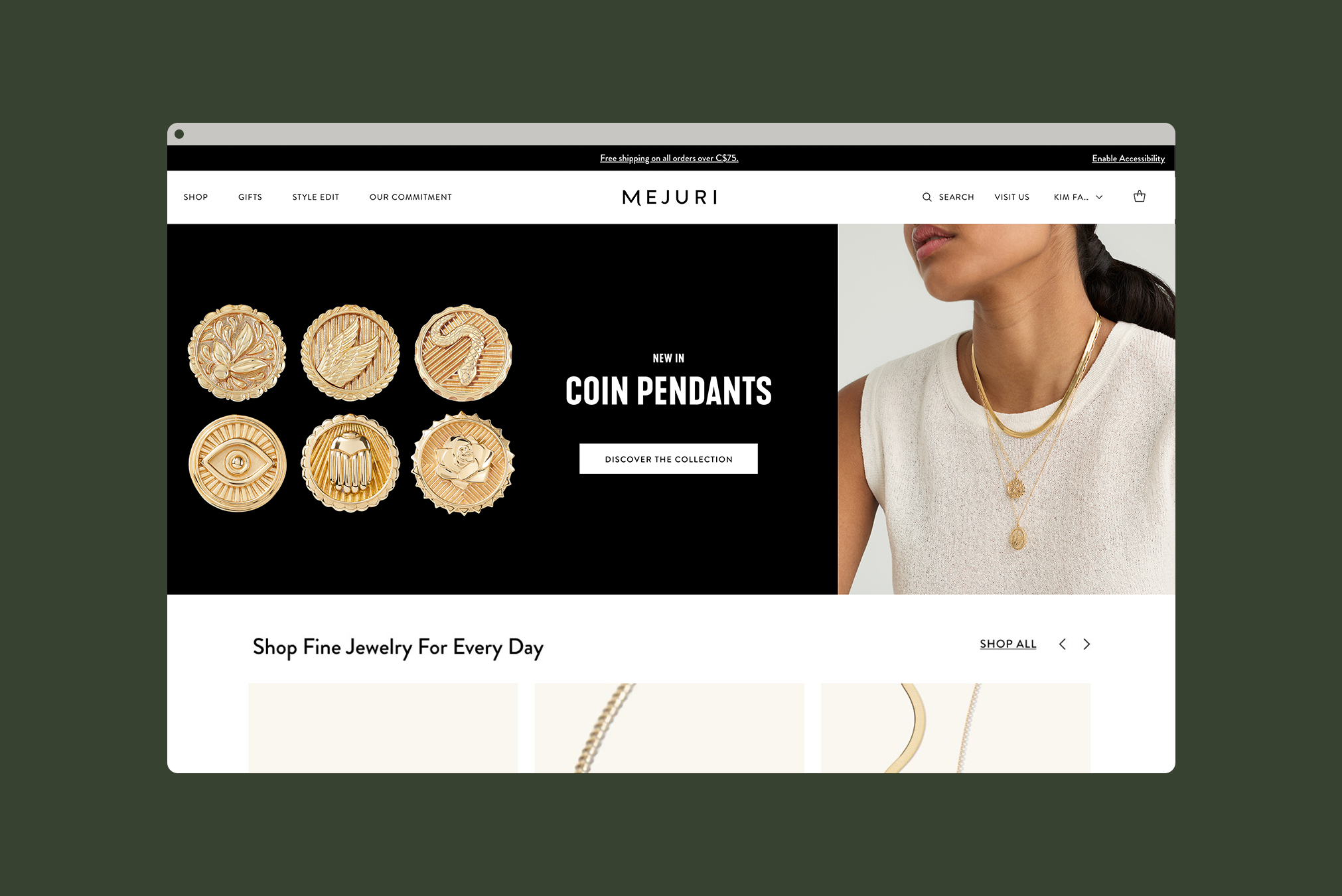Screen dimensions: 1342x896
Task: Click the MEJURI logo
Action: click(x=670, y=197)
